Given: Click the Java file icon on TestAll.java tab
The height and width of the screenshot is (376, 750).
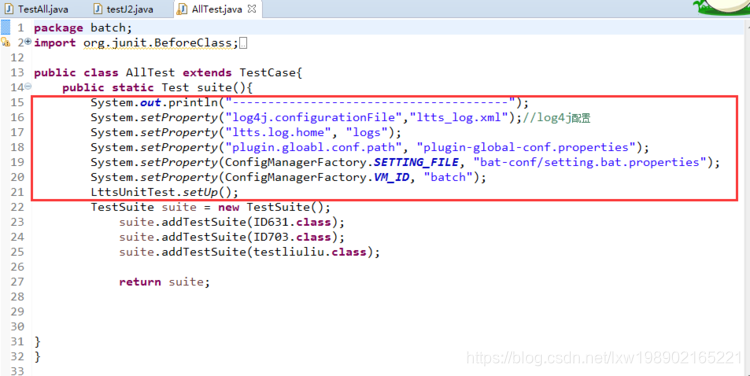Looking at the screenshot, I should pyautogui.click(x=9, y=9).
